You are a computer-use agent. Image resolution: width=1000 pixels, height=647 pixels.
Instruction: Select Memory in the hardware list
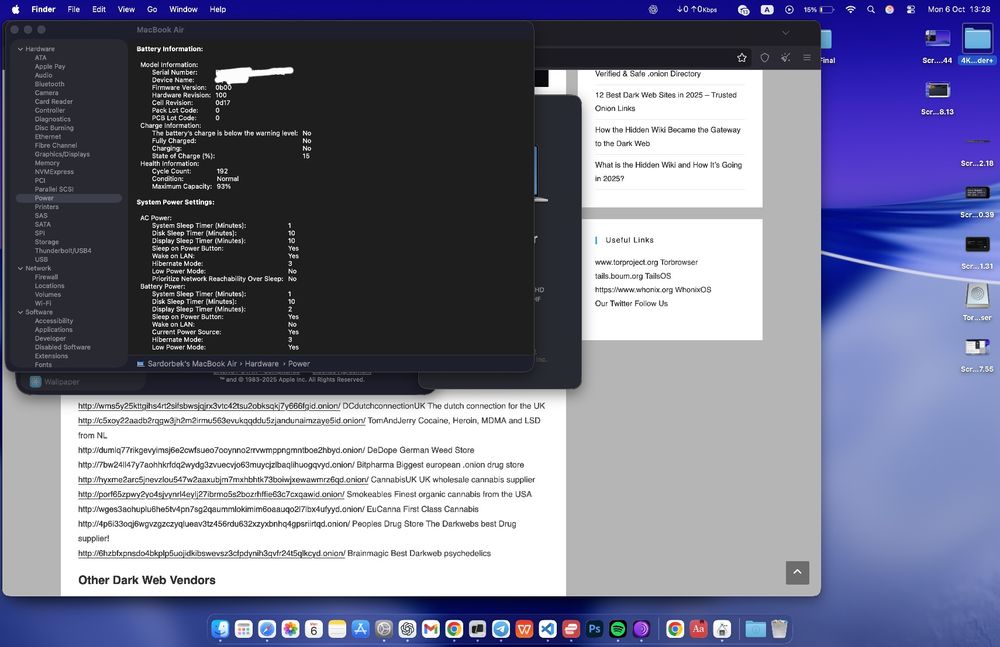click(x=47, y=163)
